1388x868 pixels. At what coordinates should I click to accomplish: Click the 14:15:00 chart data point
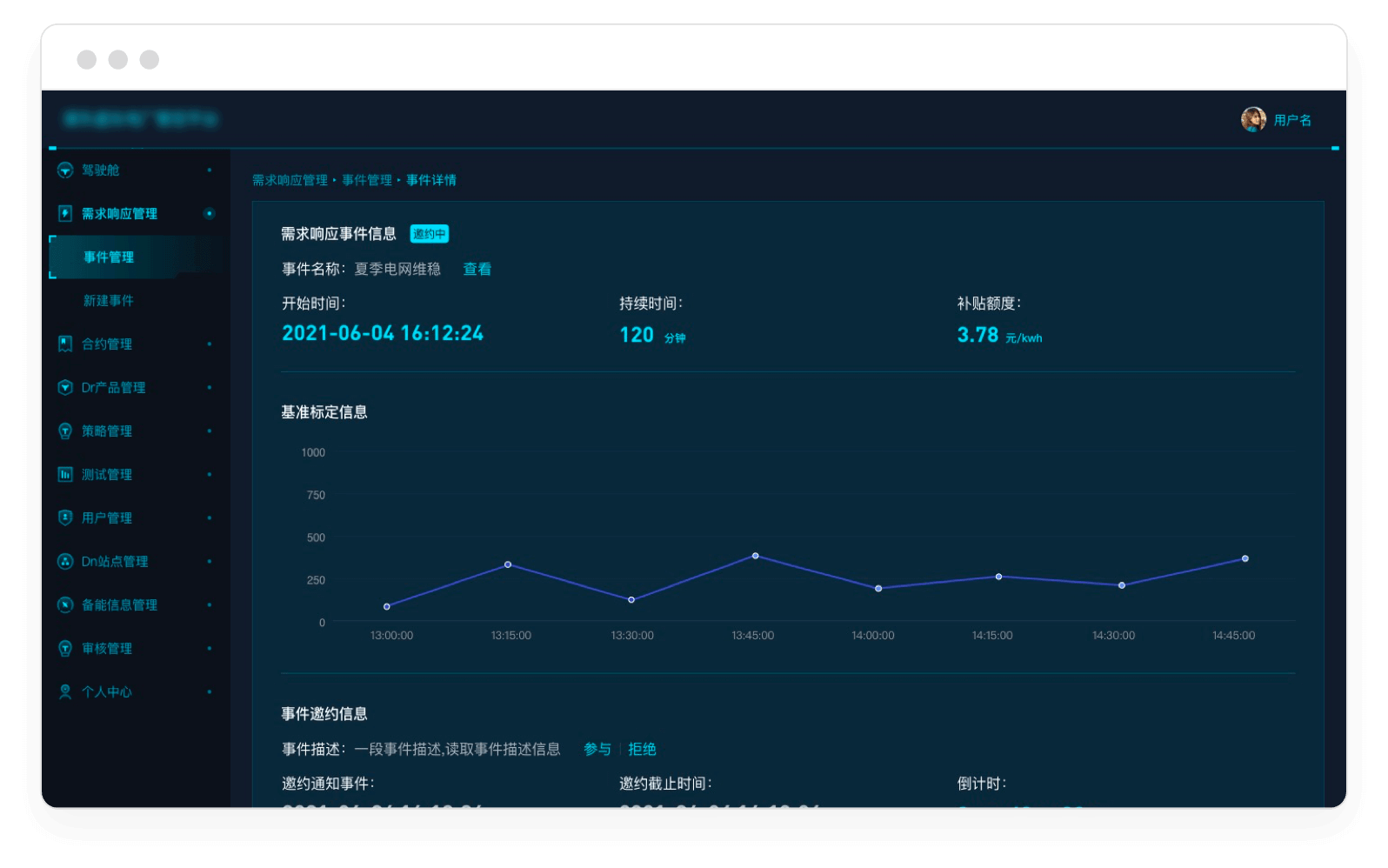coord(998,577)
